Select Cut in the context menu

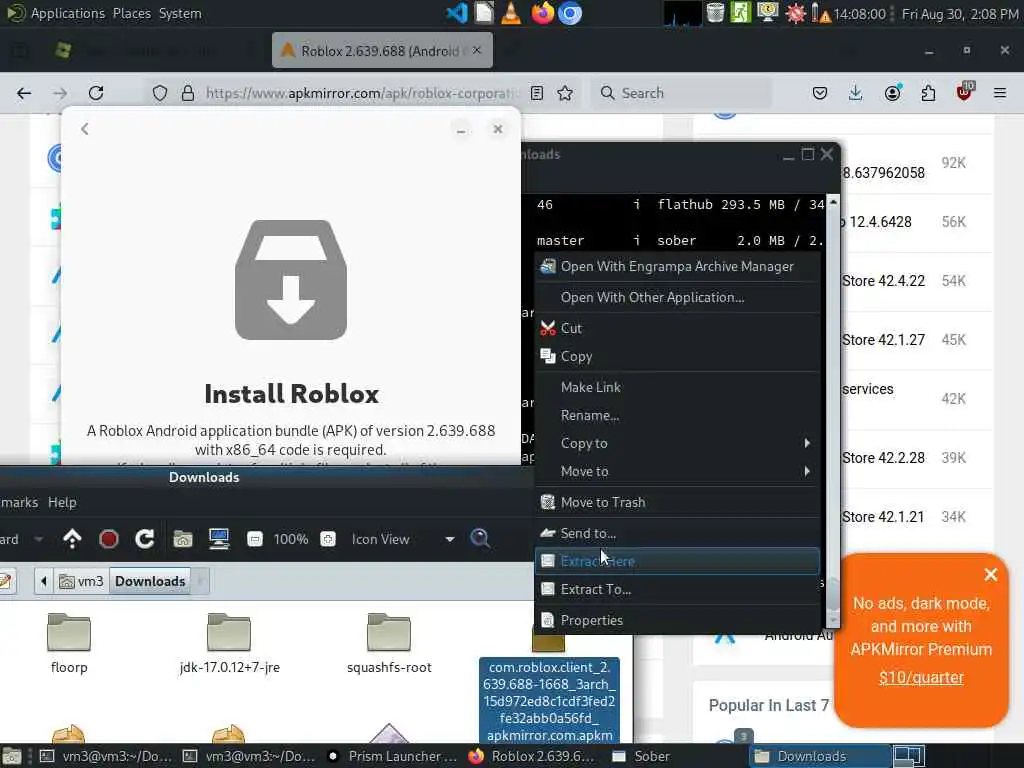click(677, 328)
